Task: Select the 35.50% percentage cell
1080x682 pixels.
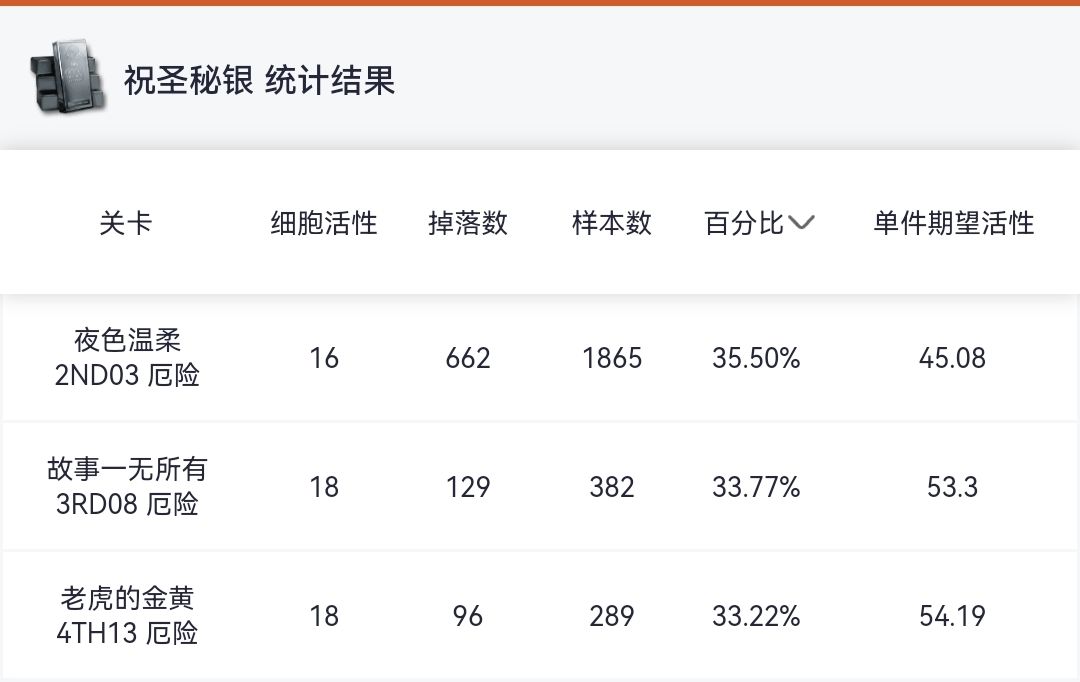Action: pyautogui.click(x=756, y=358)
